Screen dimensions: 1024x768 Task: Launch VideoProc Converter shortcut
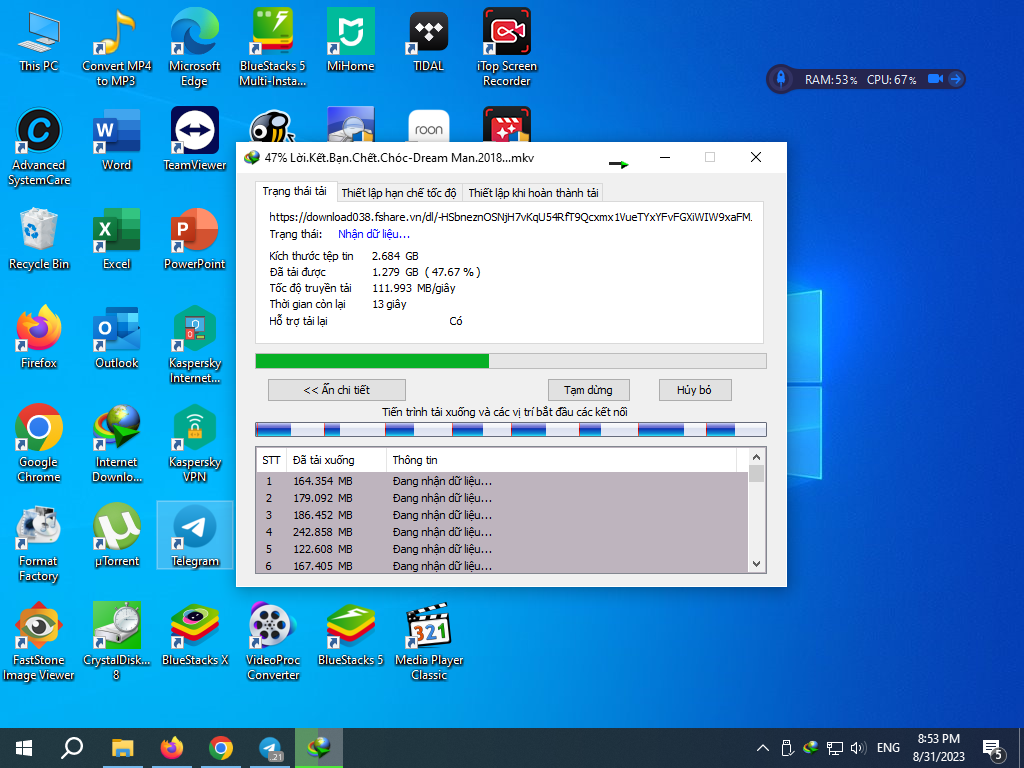[272, 643]
